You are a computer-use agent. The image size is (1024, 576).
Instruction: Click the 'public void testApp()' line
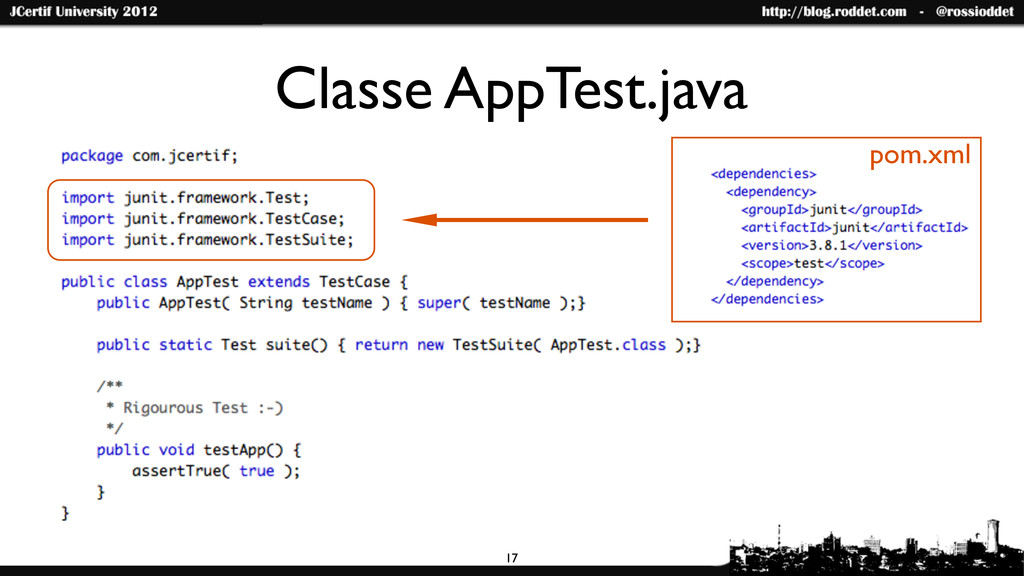tap(199, 450)
